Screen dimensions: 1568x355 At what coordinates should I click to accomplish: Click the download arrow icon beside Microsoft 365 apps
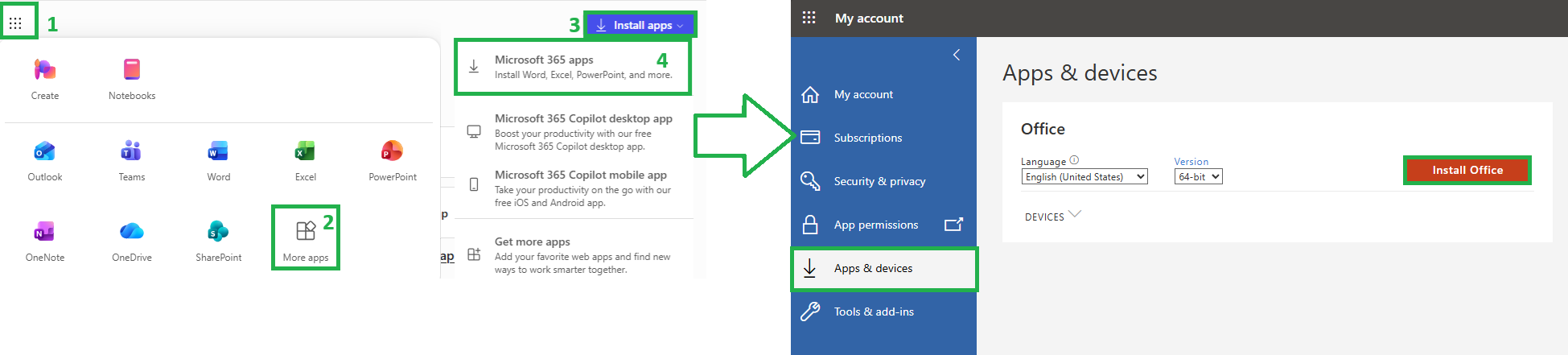click(x=475, y=67)
